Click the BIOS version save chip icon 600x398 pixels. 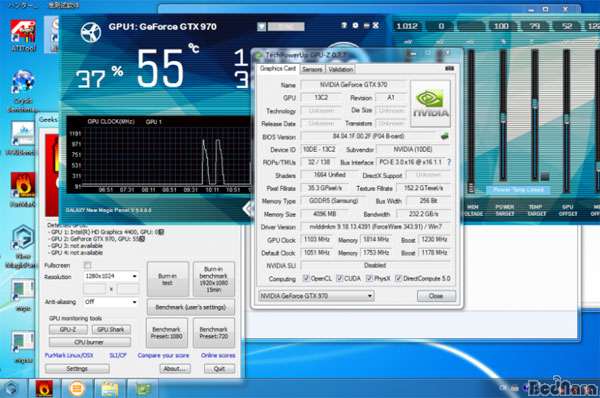(x=444, y=136)
